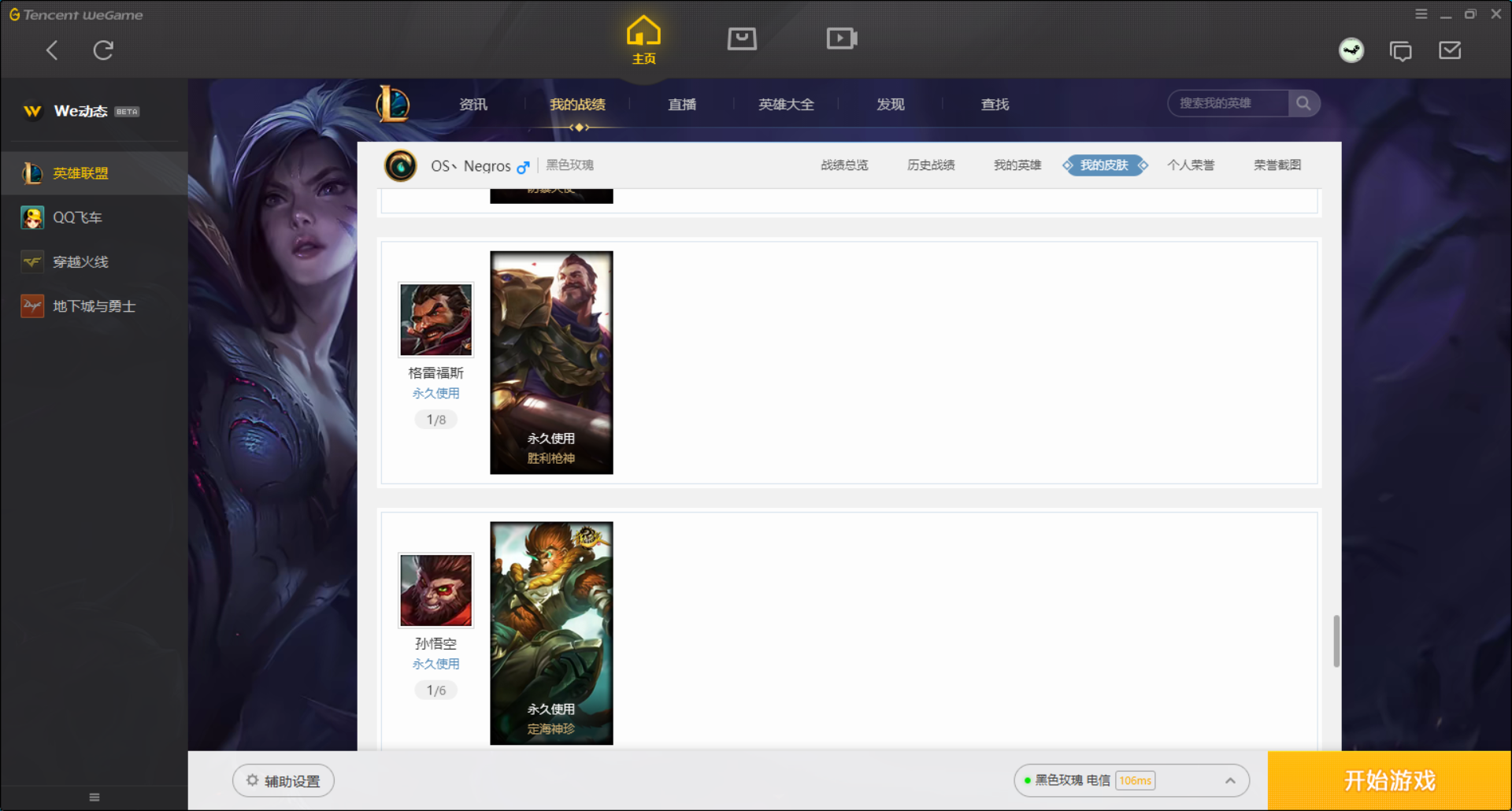
Task: Click the 开始游戏 button
Action: (x=1389, y=780)
